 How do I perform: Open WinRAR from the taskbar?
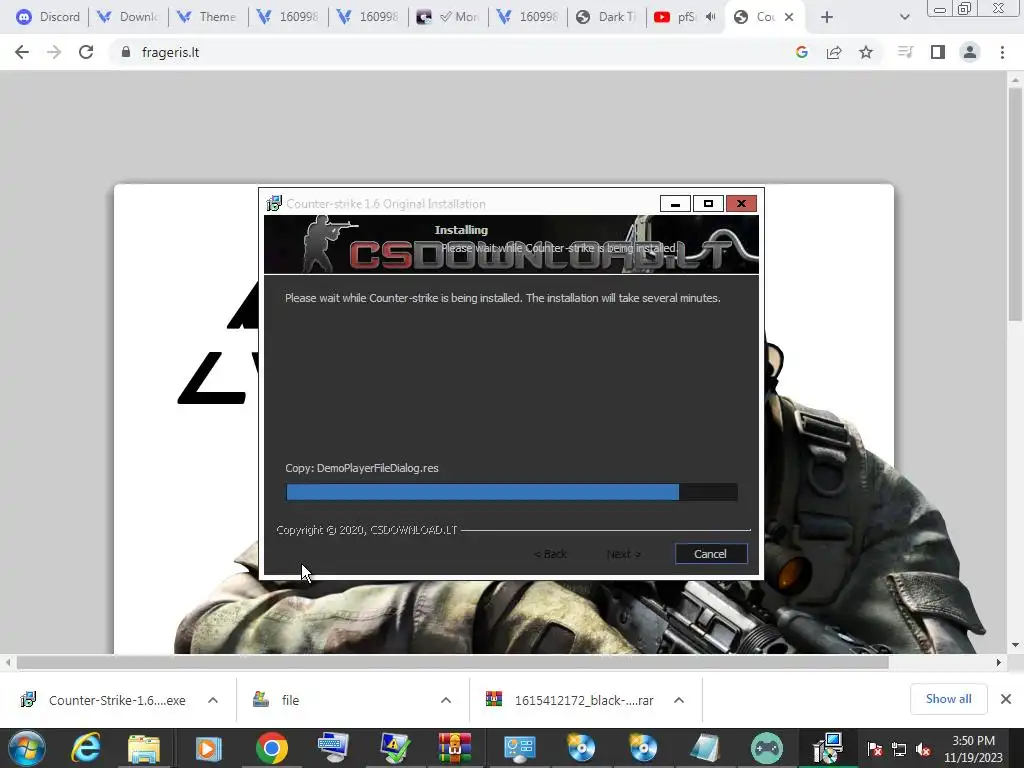pyautogui.click(x=455, y=748)
